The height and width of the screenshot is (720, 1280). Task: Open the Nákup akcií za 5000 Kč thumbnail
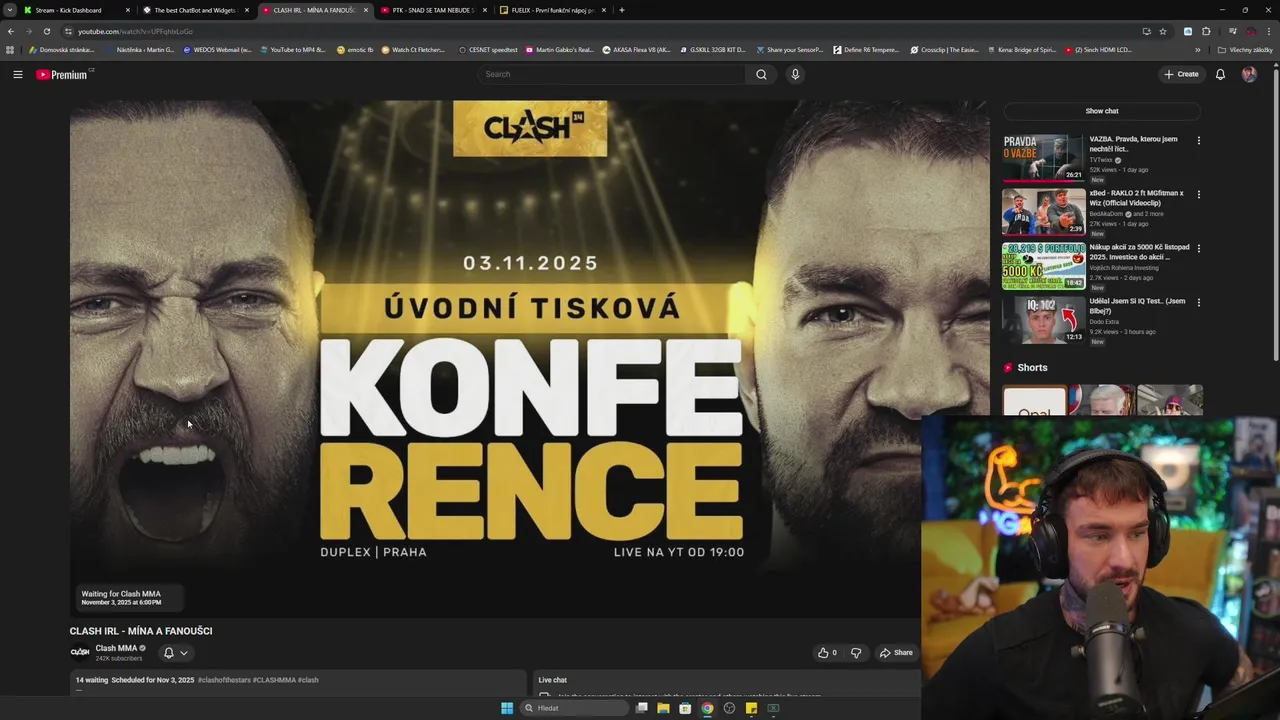pos(1044,266)
